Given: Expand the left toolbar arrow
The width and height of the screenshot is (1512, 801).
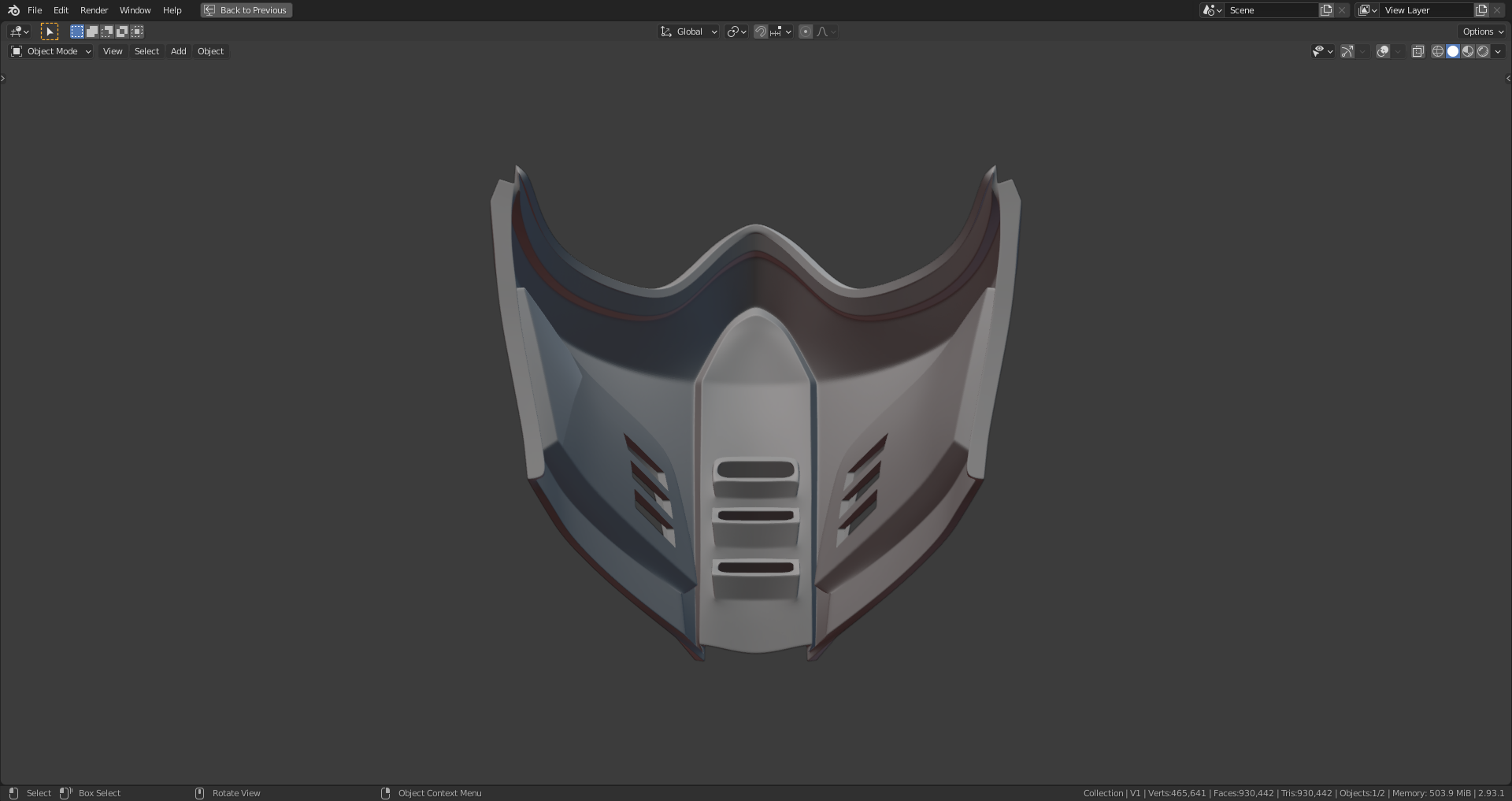Looking at the screenshot, I should [3, 78].
